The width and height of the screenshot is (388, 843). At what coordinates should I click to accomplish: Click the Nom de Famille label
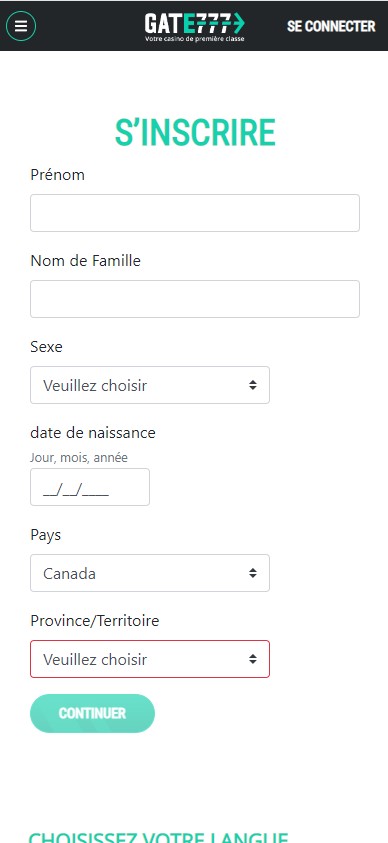85,261
